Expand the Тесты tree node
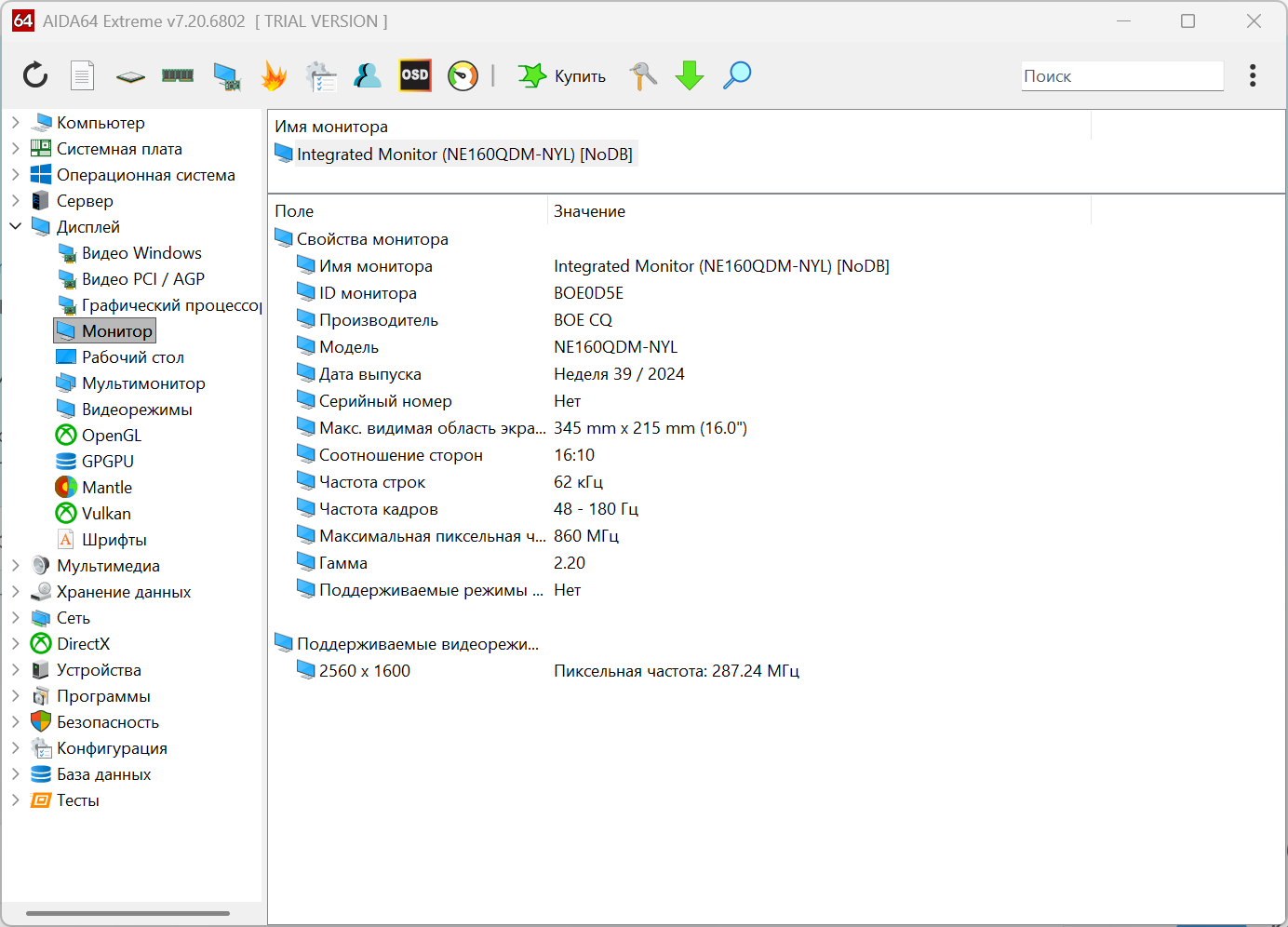 [15, 799]
